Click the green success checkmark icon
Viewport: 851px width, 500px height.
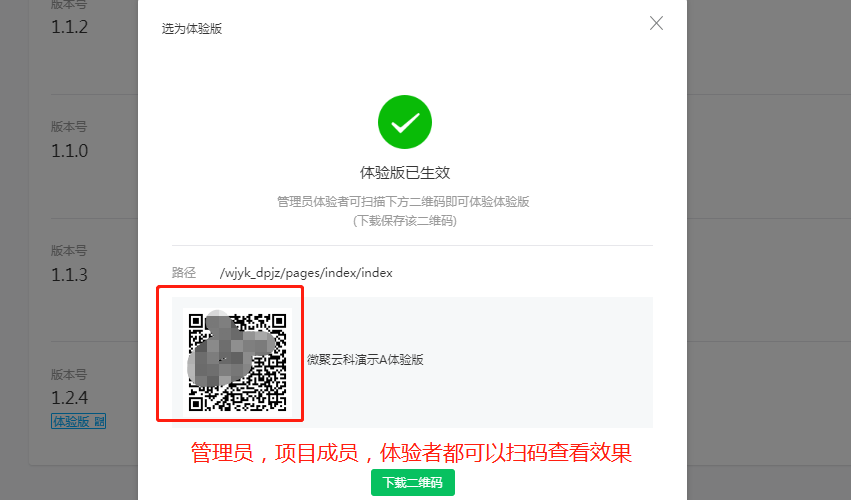[x=405, y=122]
